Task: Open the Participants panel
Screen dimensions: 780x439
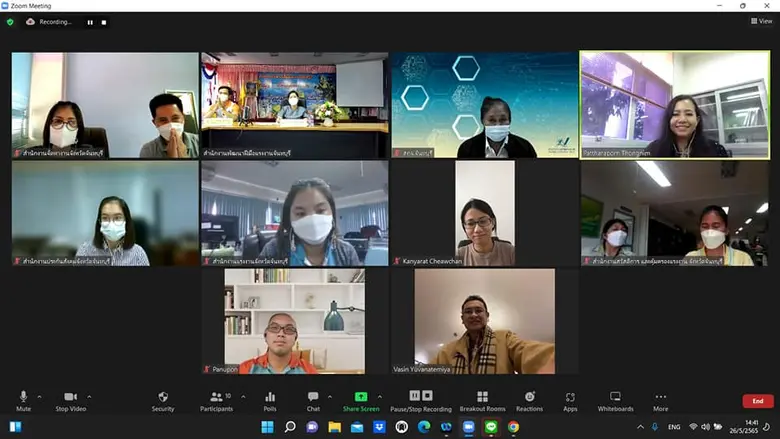Action: click(x=216, y=399)
